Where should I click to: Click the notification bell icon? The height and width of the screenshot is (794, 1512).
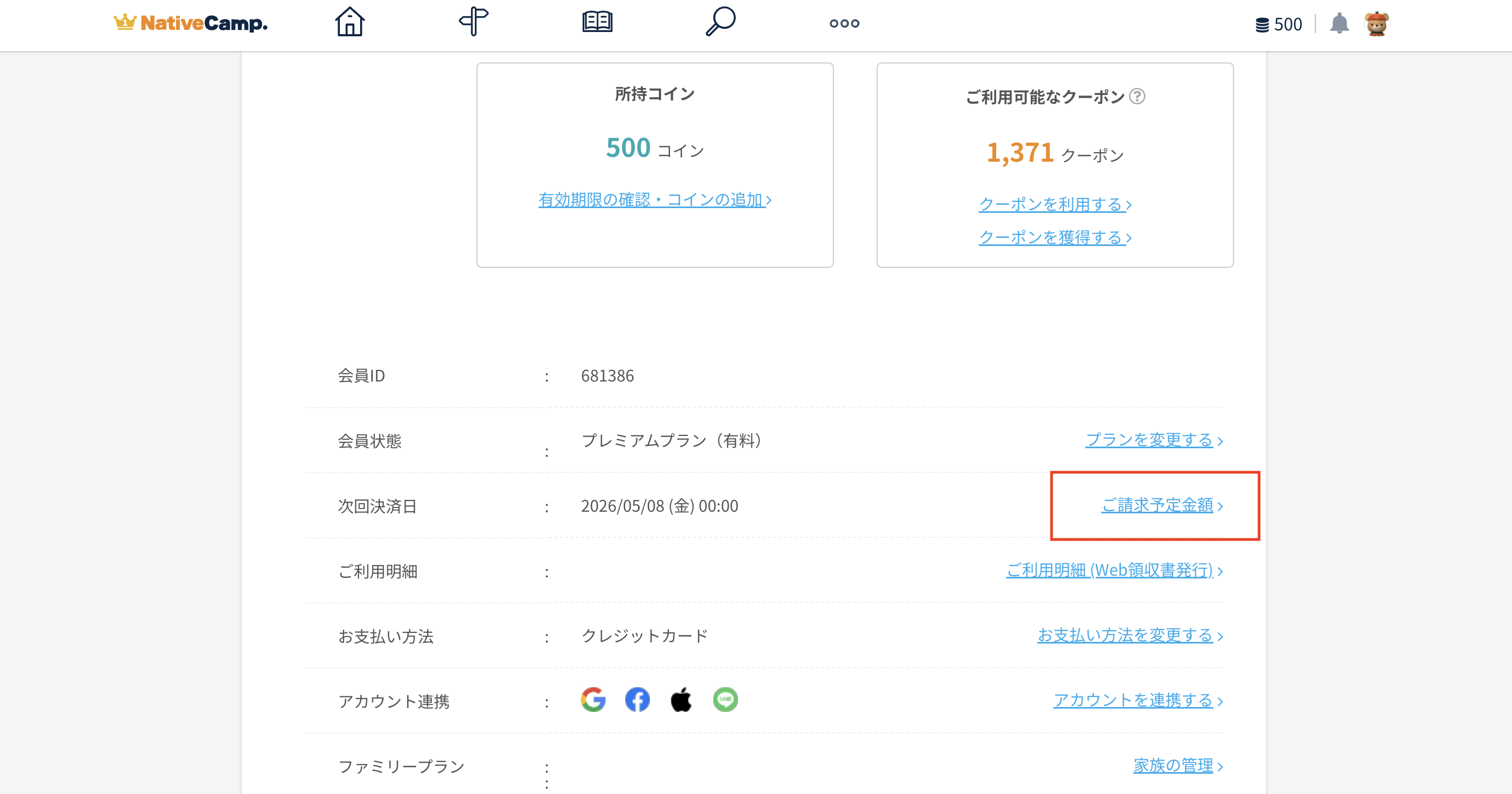tap(1339, 23)
